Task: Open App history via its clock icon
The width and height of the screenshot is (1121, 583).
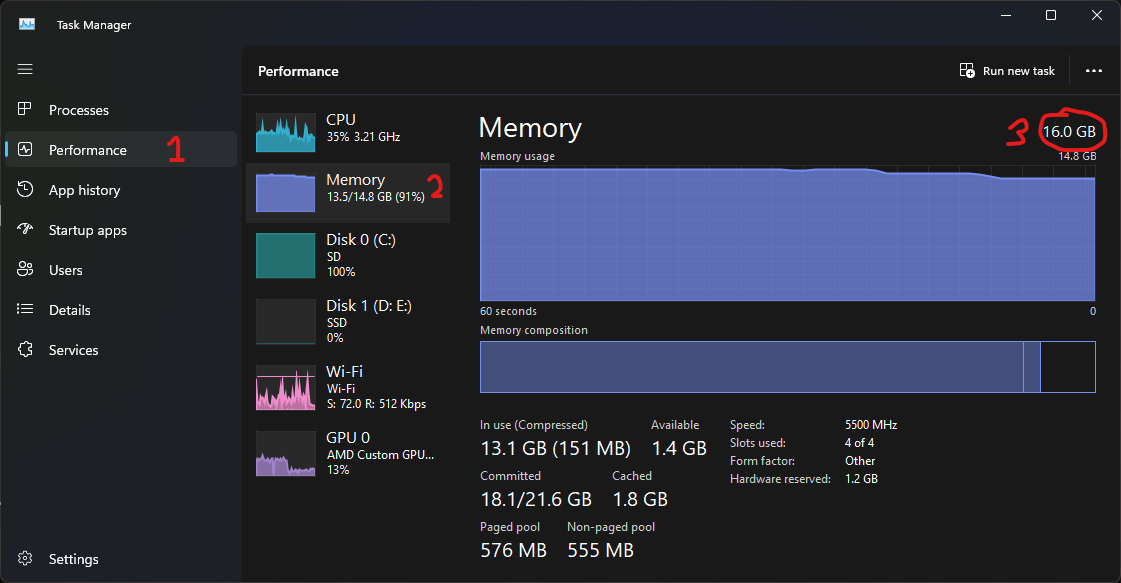Action: 25,190
